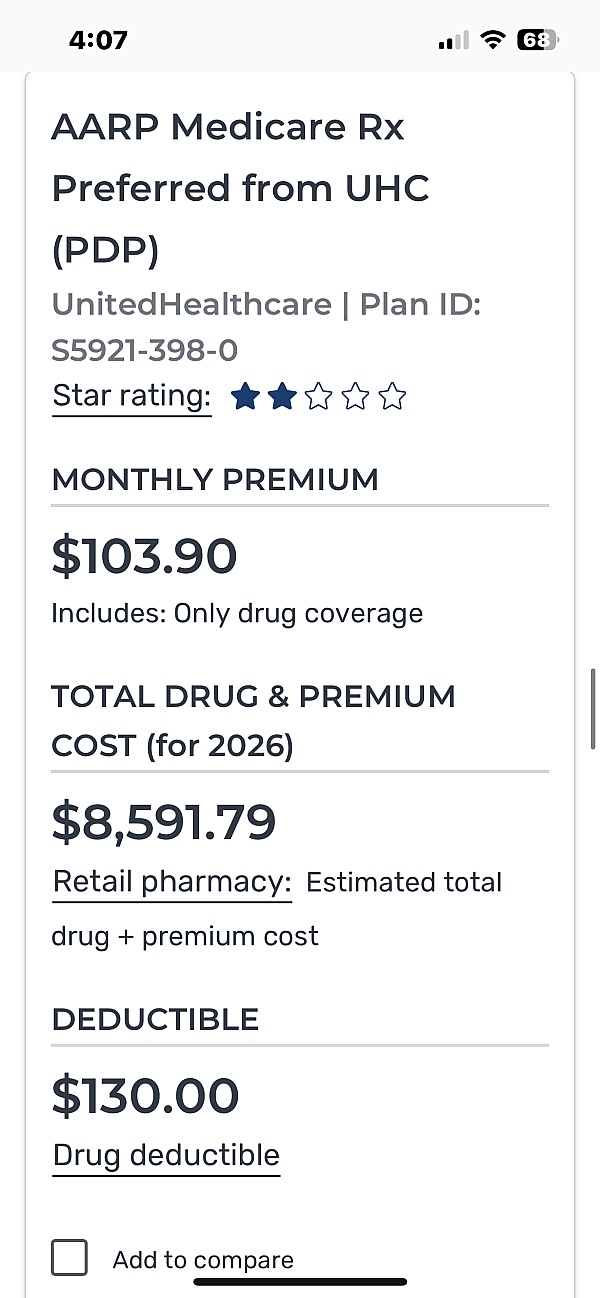Tap the 4:07 clock in status bar
Viewport: 600px width, 1298px height.
98,40
